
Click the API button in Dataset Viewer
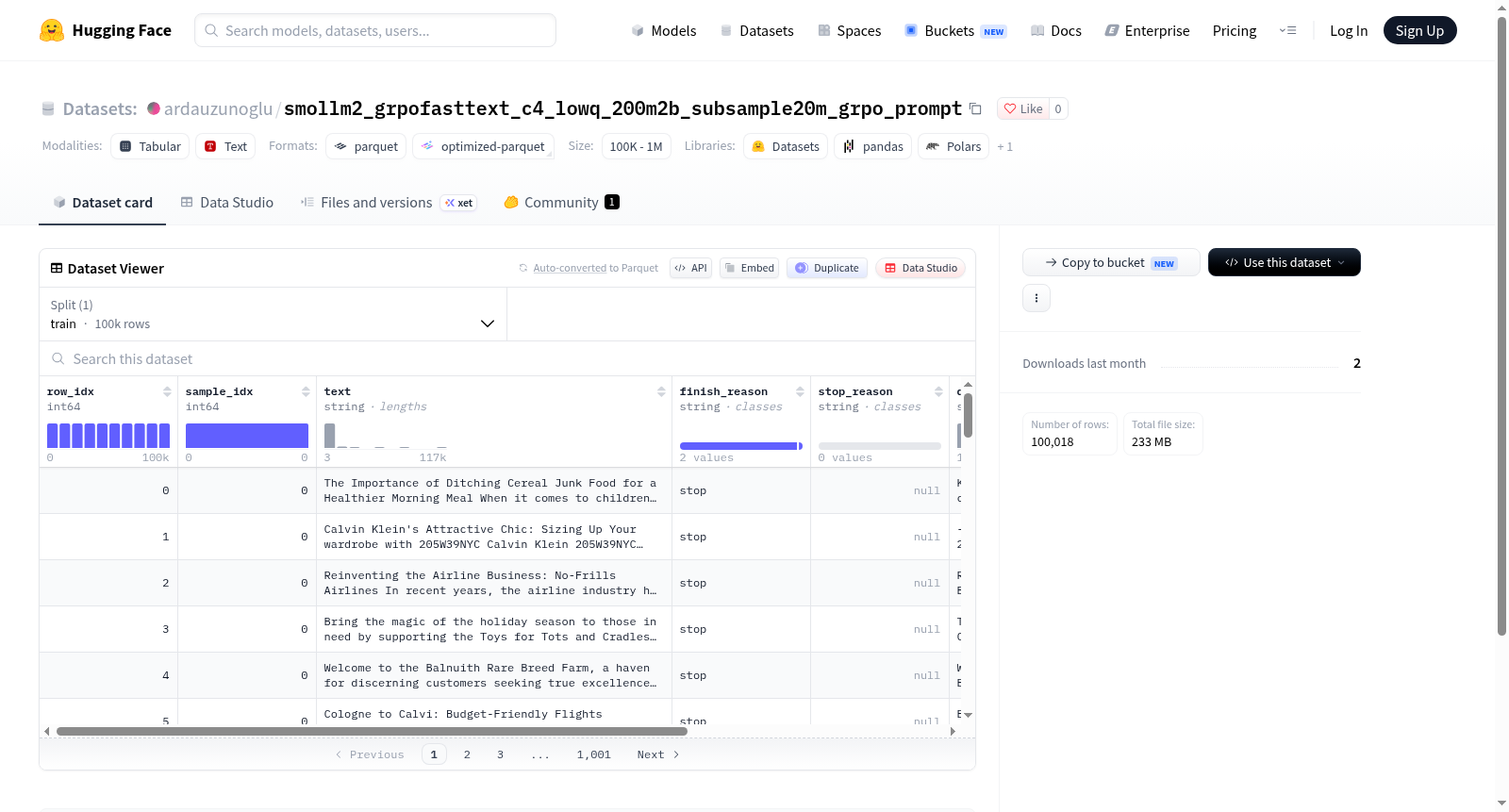[690, 268]
